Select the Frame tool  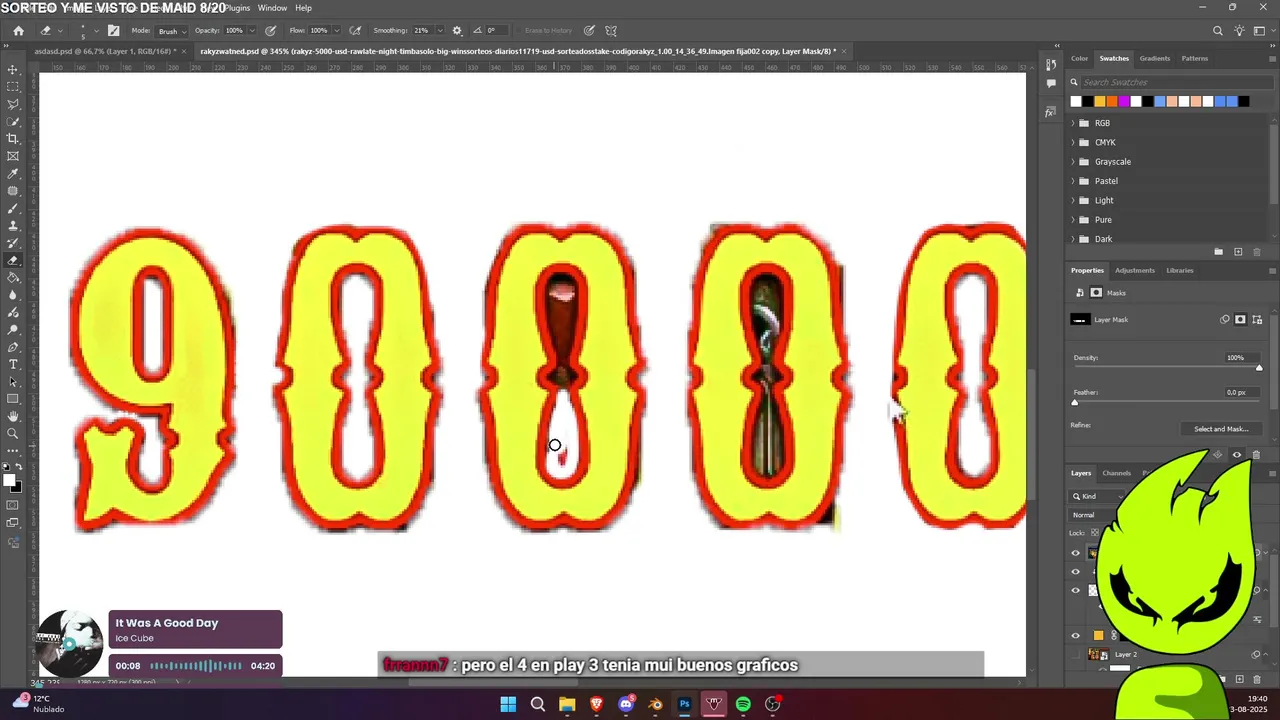(13, 156)
